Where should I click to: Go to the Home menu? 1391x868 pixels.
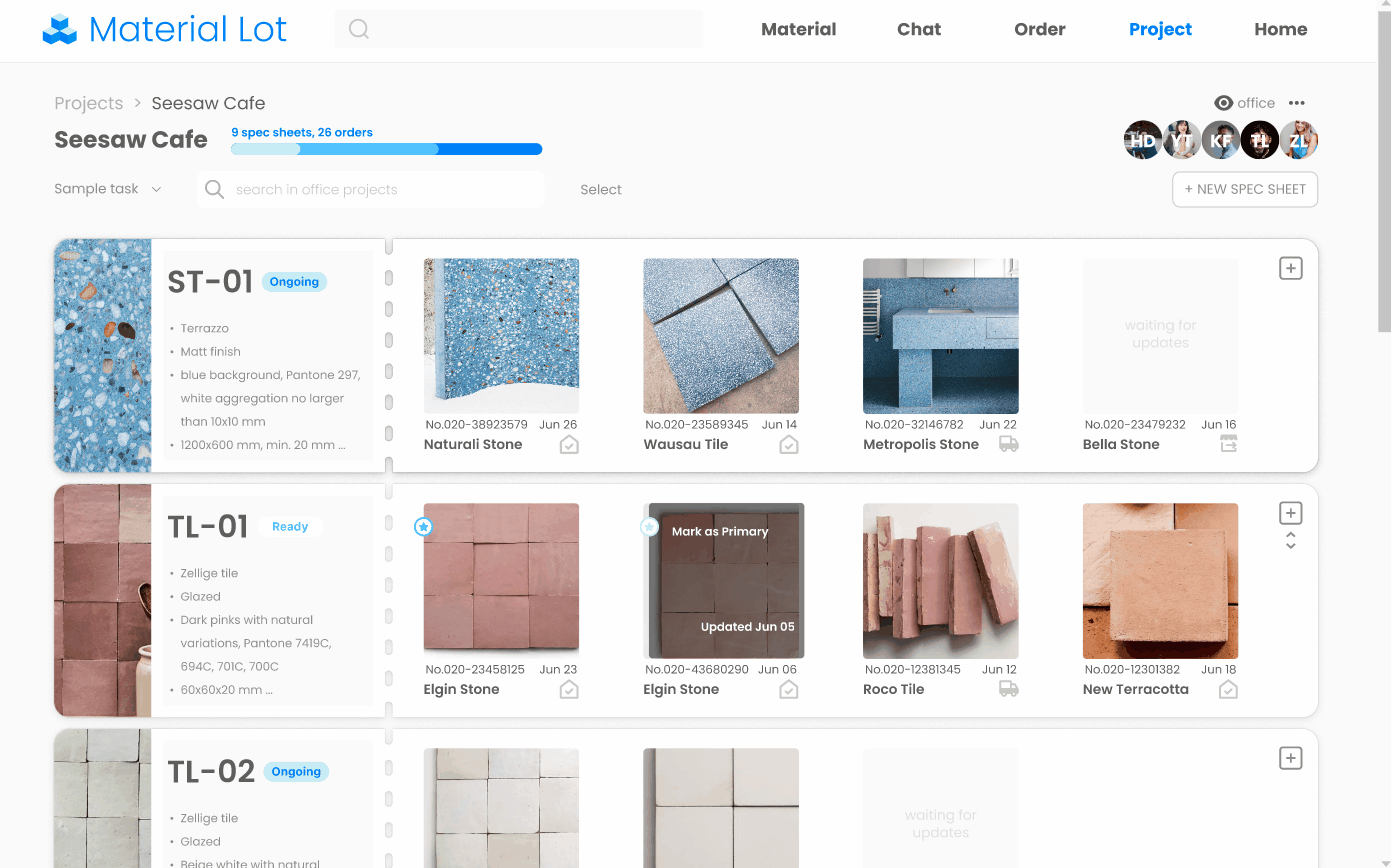pyautogui.click(x=1281, y=29)
